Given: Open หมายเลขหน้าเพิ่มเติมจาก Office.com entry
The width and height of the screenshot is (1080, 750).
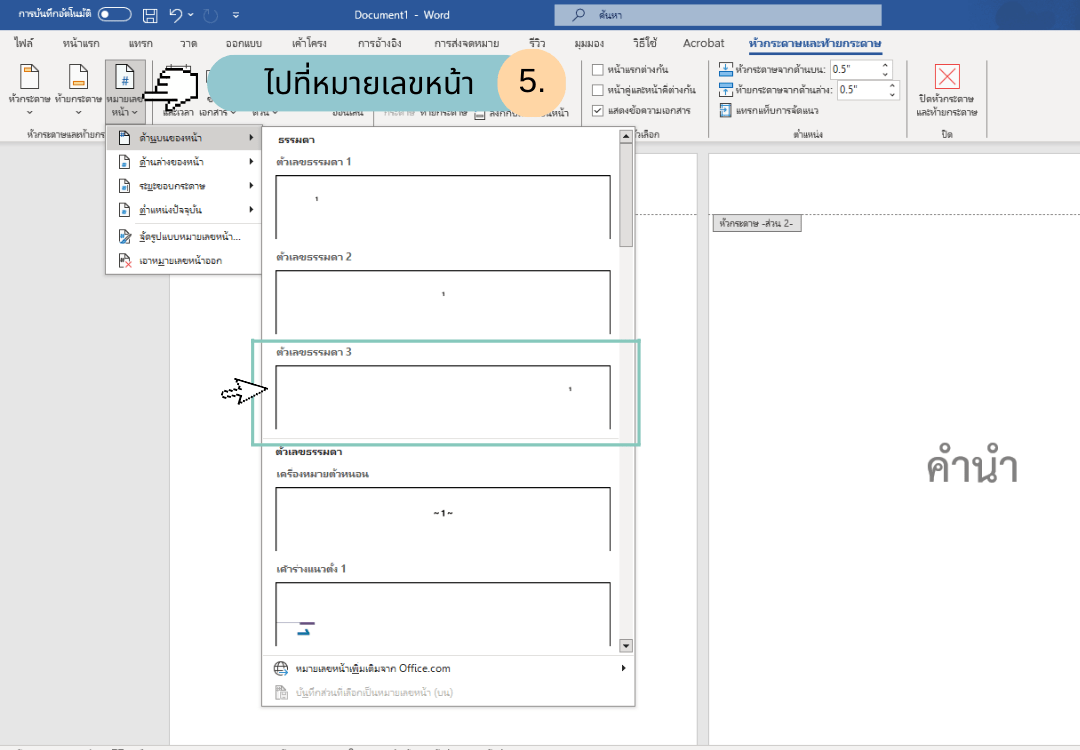Looking at the screenshot, I should point(449,669).
